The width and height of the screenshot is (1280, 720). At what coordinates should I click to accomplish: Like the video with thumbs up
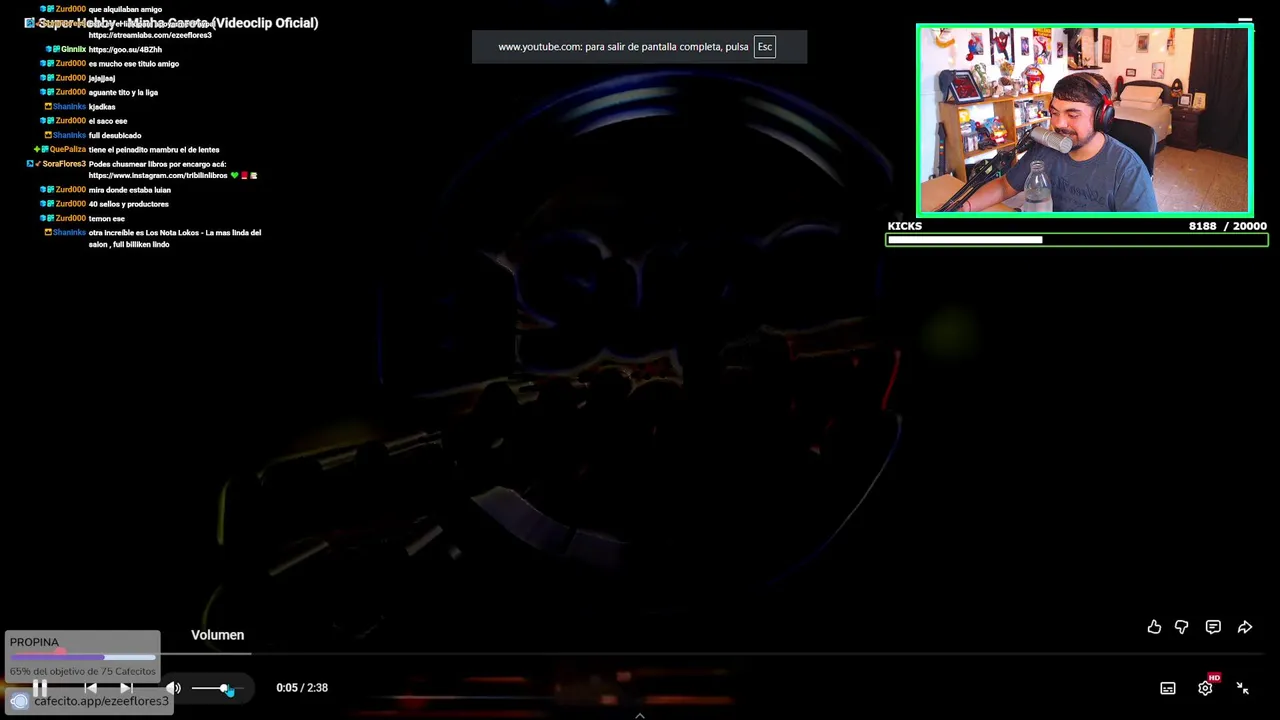point(1154,627)
